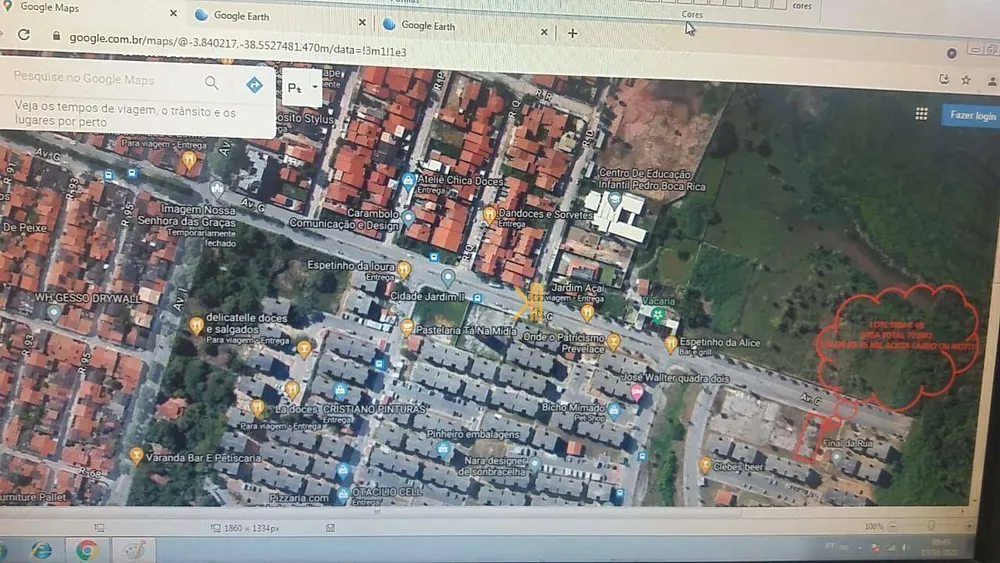Image resolution: width=1000 pixels, height=563 pixels.
Task: Close the Google Maps tab
Action: click(x=173, y=13)
